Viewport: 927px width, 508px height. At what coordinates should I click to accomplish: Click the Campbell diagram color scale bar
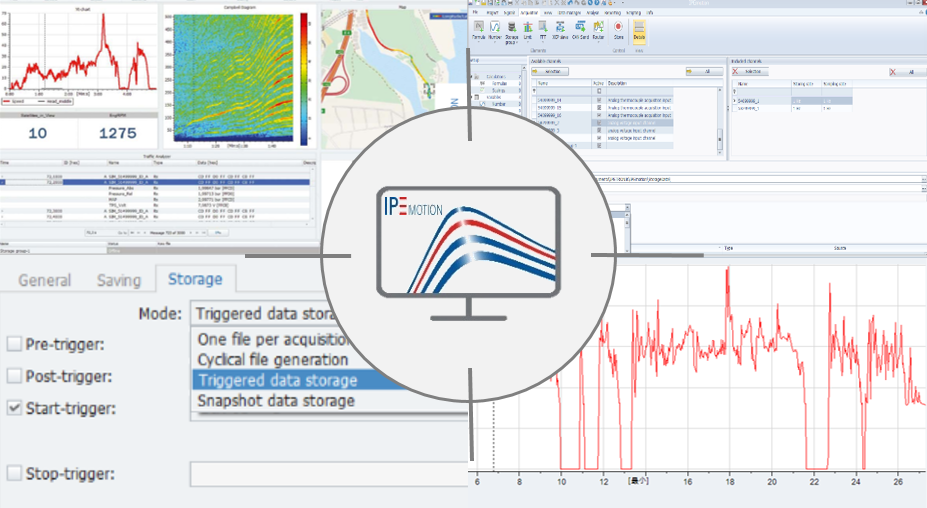[x=304, y=79]
